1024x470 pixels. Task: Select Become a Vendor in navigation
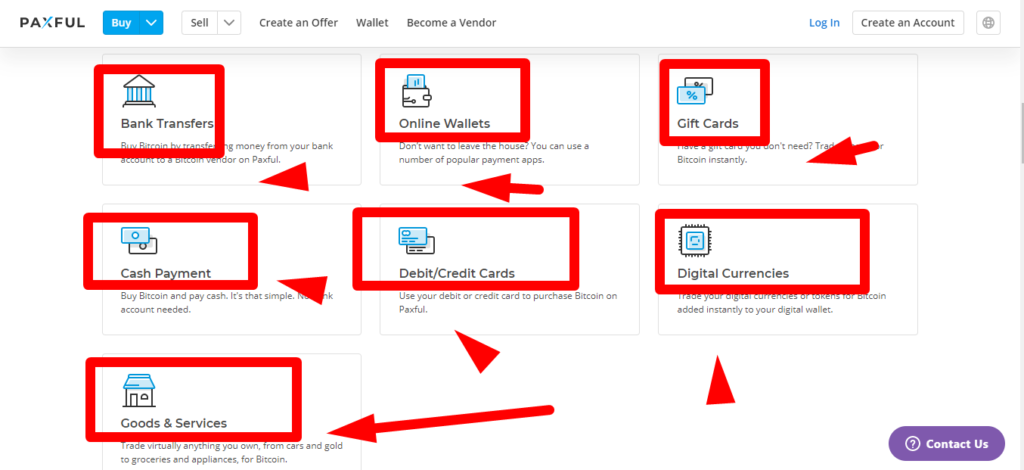click(x=451, y=23)
